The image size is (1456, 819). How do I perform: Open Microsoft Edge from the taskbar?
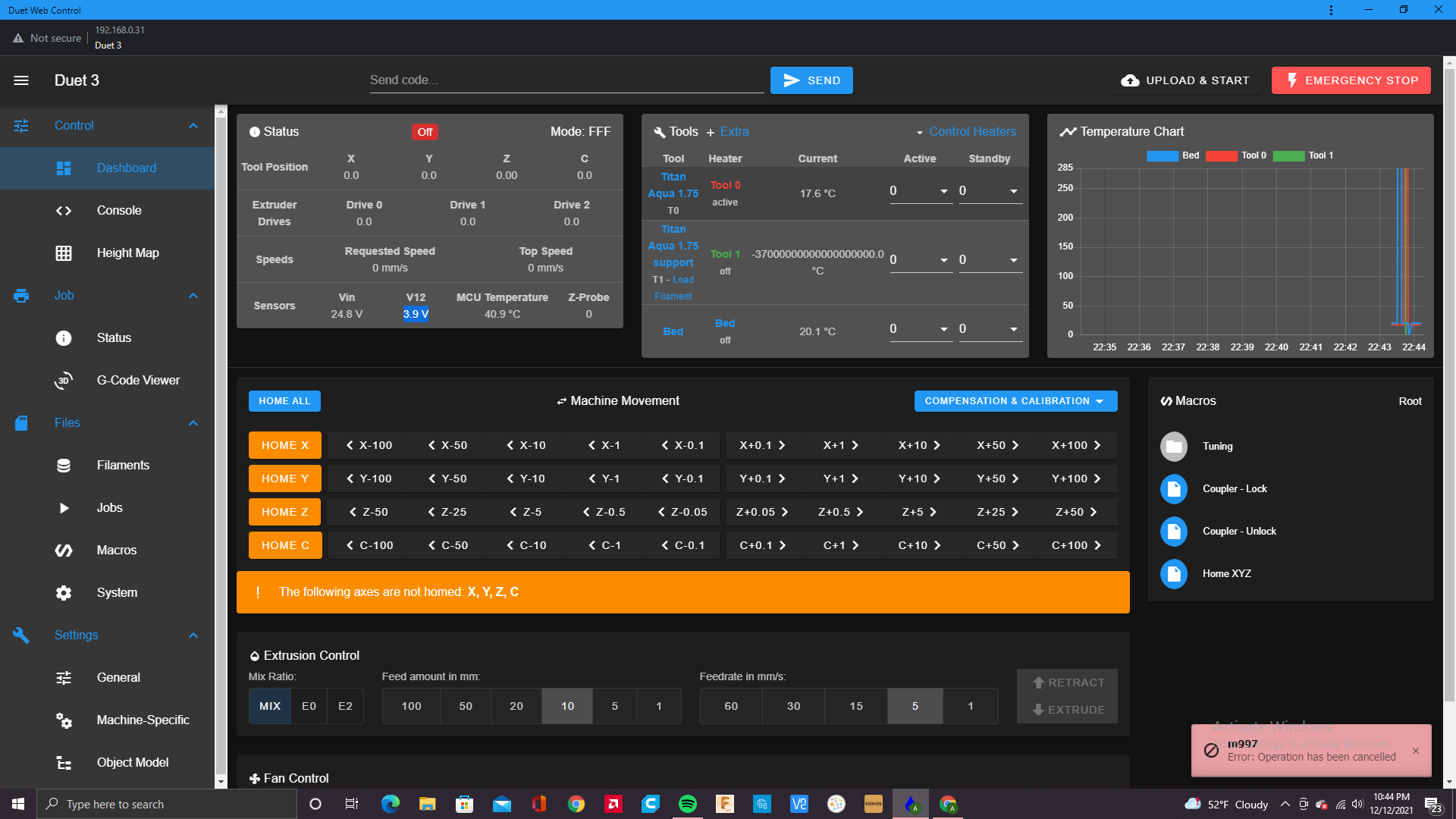(x=391, y=804)
